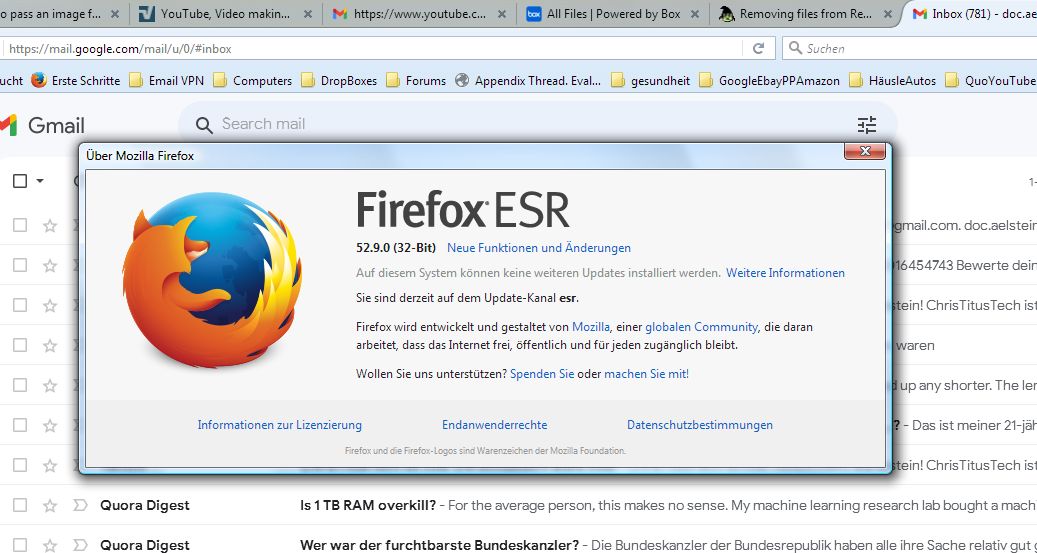Close the 'https://www.youtube.c...' tab
Viewport: 1037px width, 553px height.
click(502, 14)
